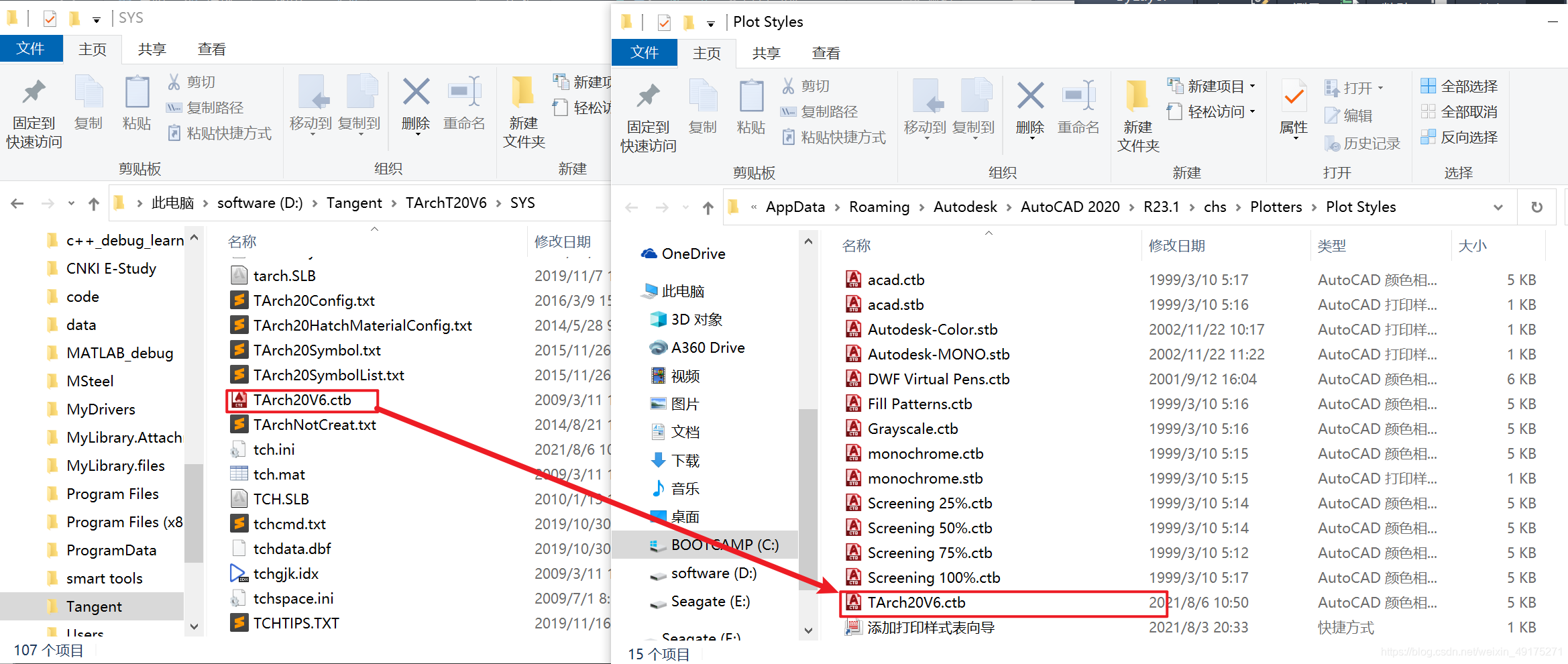Click the Refresh button in Plot Styles address bar

tap(1536, 207)
